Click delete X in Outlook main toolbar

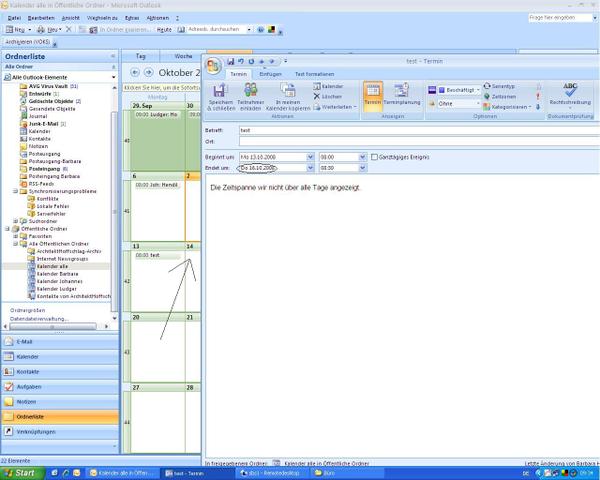[x=68, y=29]
